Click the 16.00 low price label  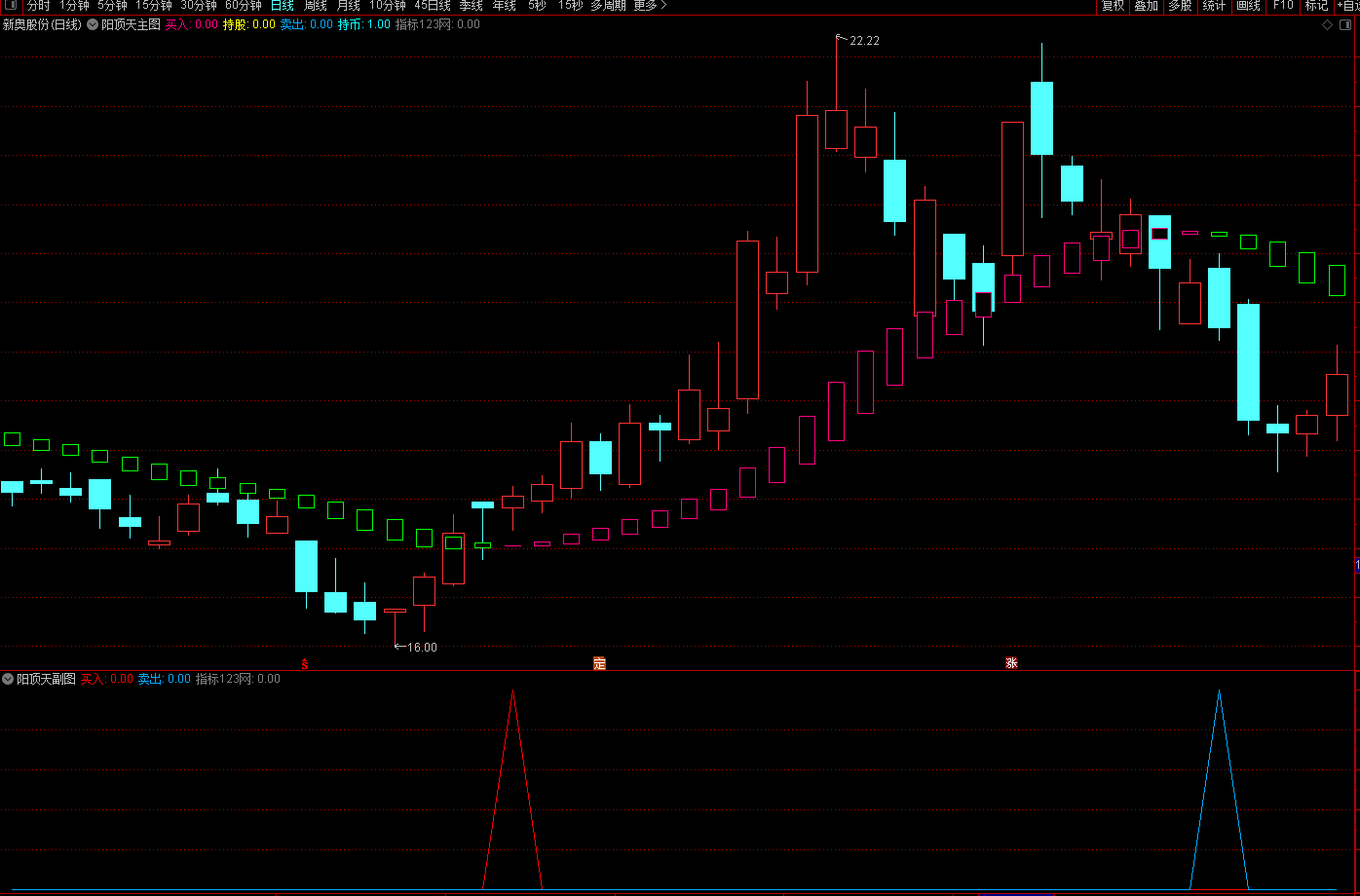pyautogui.click(x=422, y=648)
